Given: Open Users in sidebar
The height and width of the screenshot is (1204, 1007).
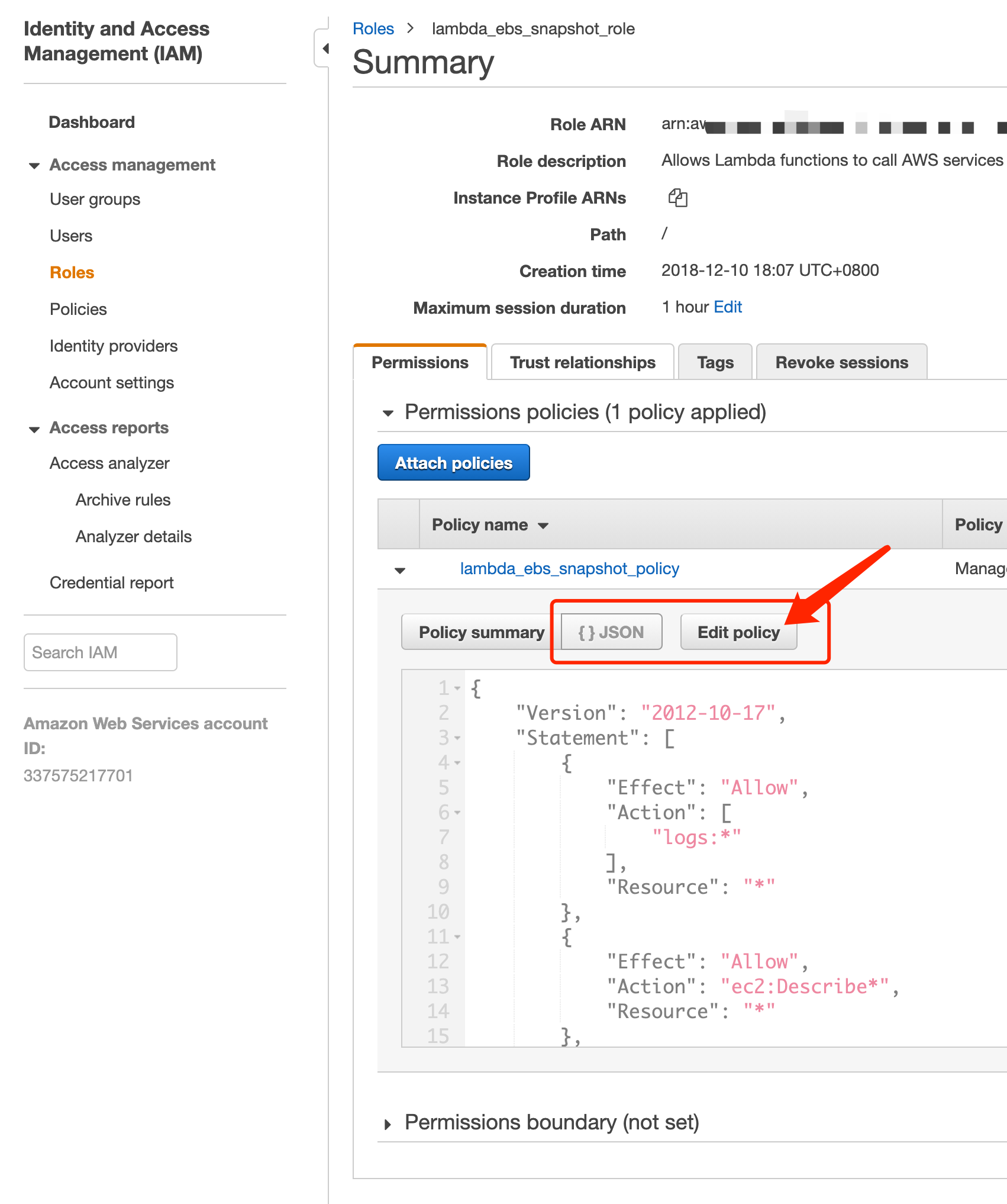Looking at the screenshot, I should (x=71, y=236).
